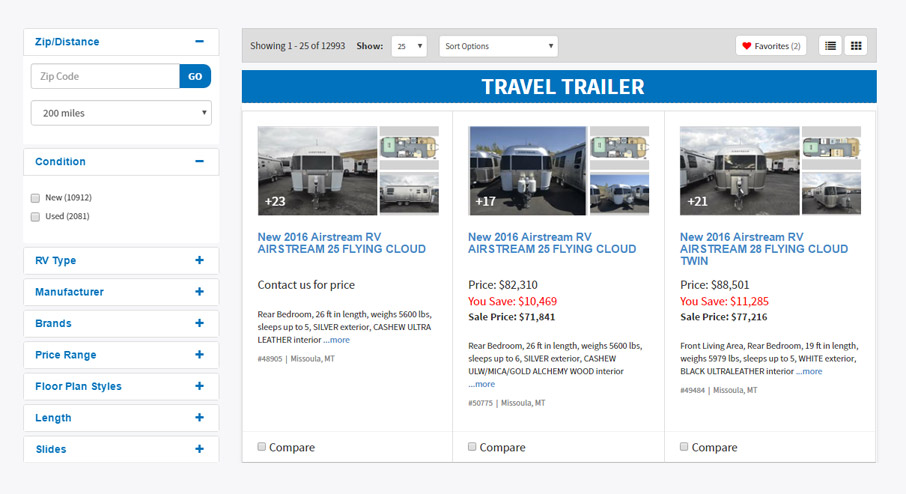Open main photo with +21 overlay
The width and height of the screenshot is (906, 494).
740,171
